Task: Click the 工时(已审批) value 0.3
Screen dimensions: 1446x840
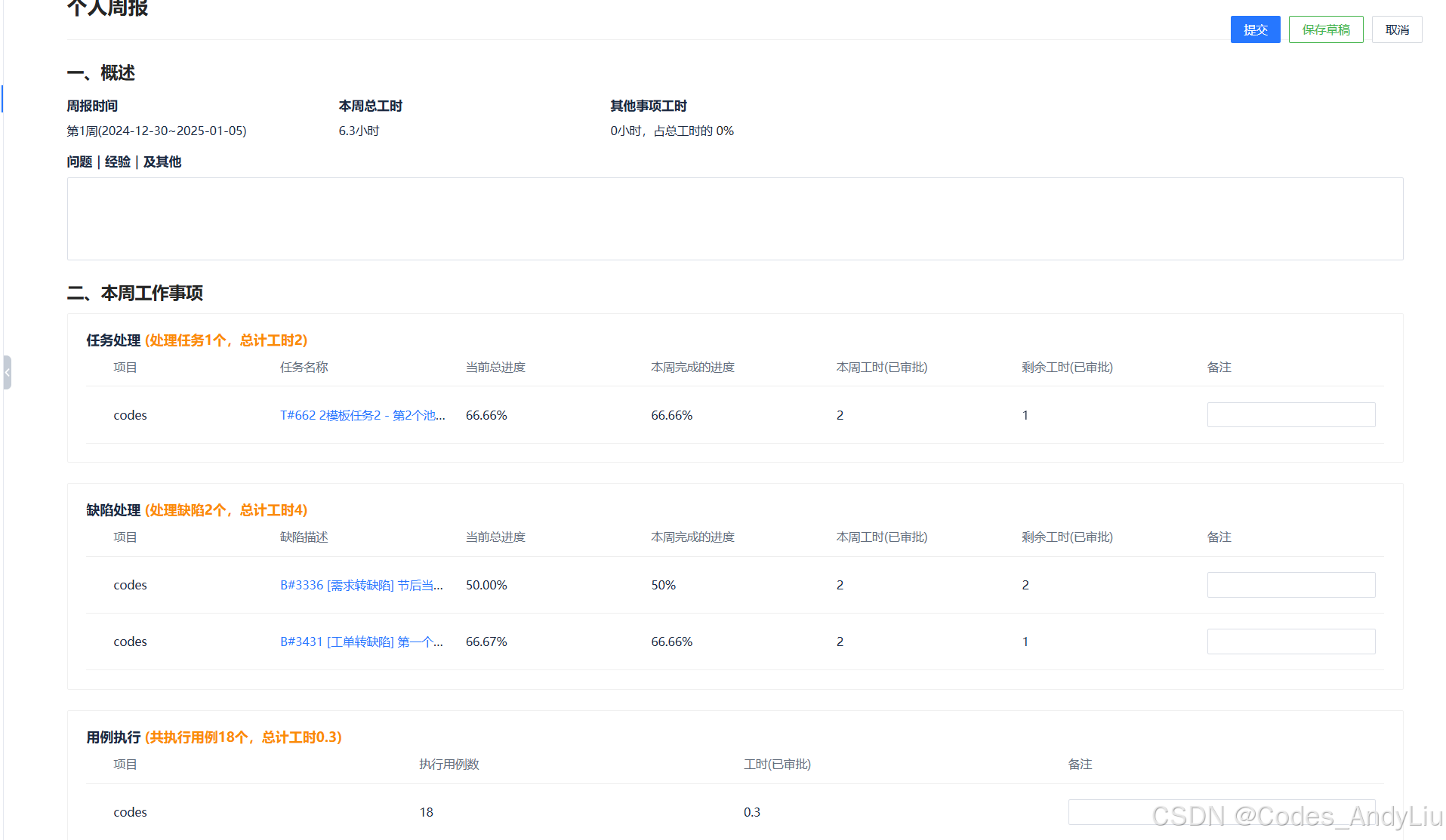Action: [751, 812]
